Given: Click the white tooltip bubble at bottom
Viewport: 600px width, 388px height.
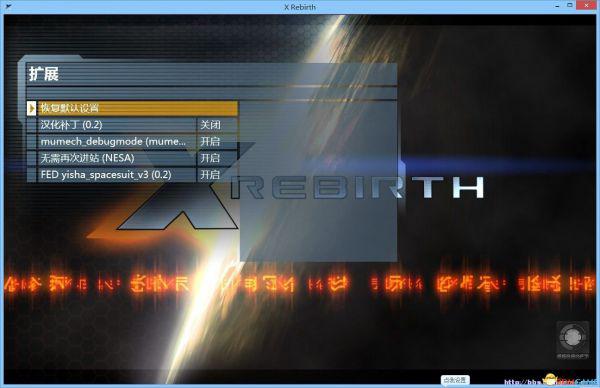Looking at the screenshot, I should pyautogui.click(x=455, y=380).
